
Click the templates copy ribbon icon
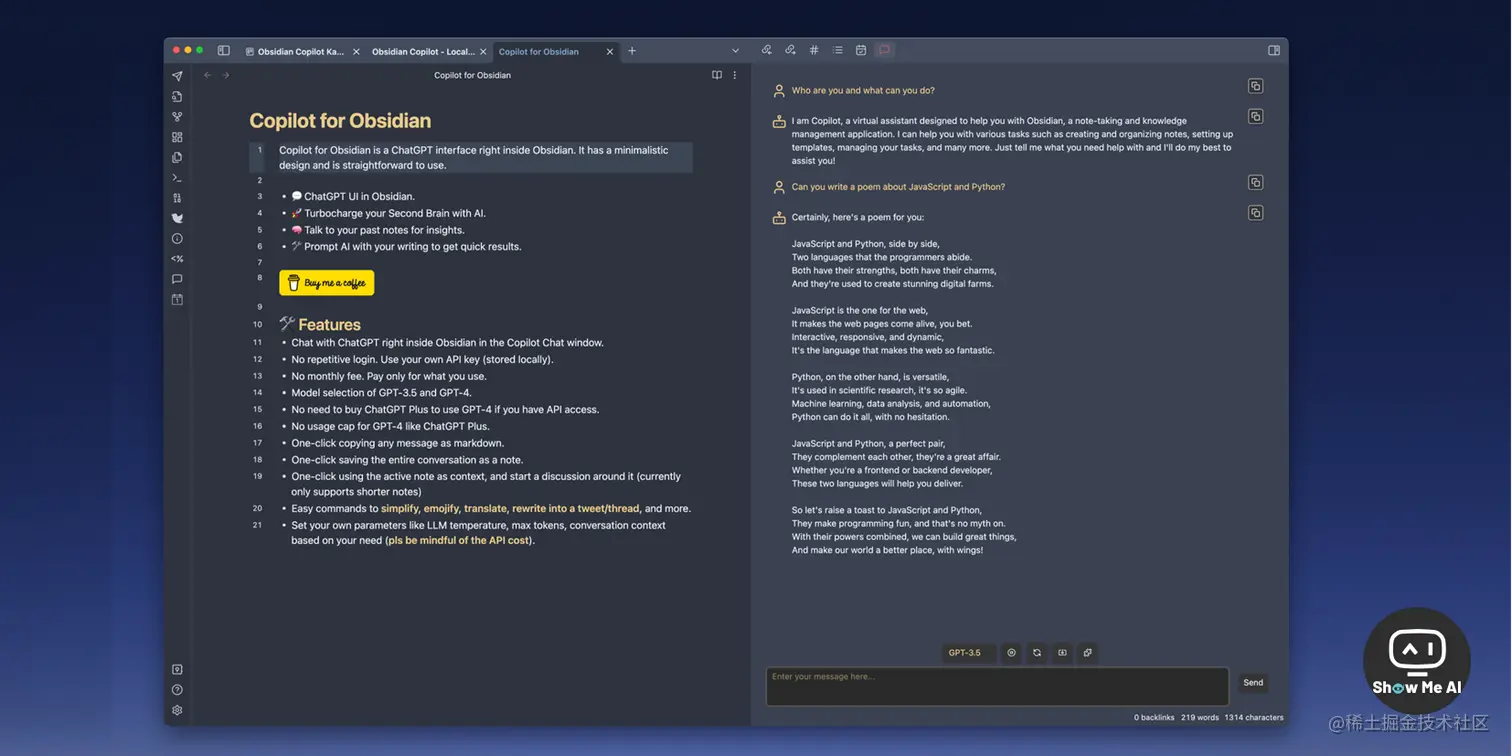[x=177, y=157]
